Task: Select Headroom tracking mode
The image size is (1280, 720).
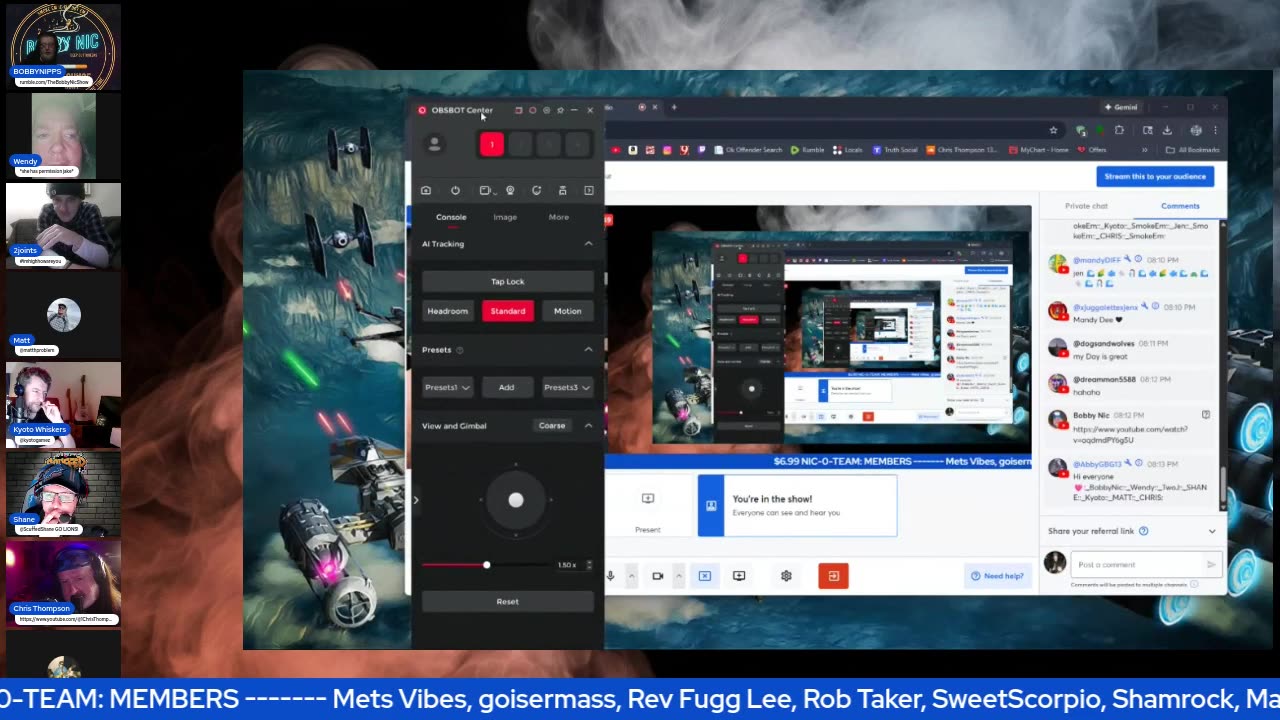Action: click(447, 311)
